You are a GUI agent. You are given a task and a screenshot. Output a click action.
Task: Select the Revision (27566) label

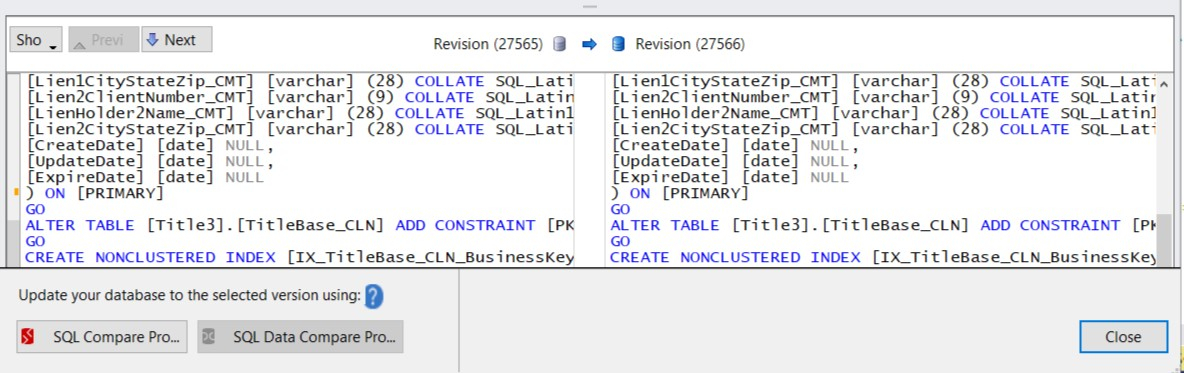click(x=690, y=45)
